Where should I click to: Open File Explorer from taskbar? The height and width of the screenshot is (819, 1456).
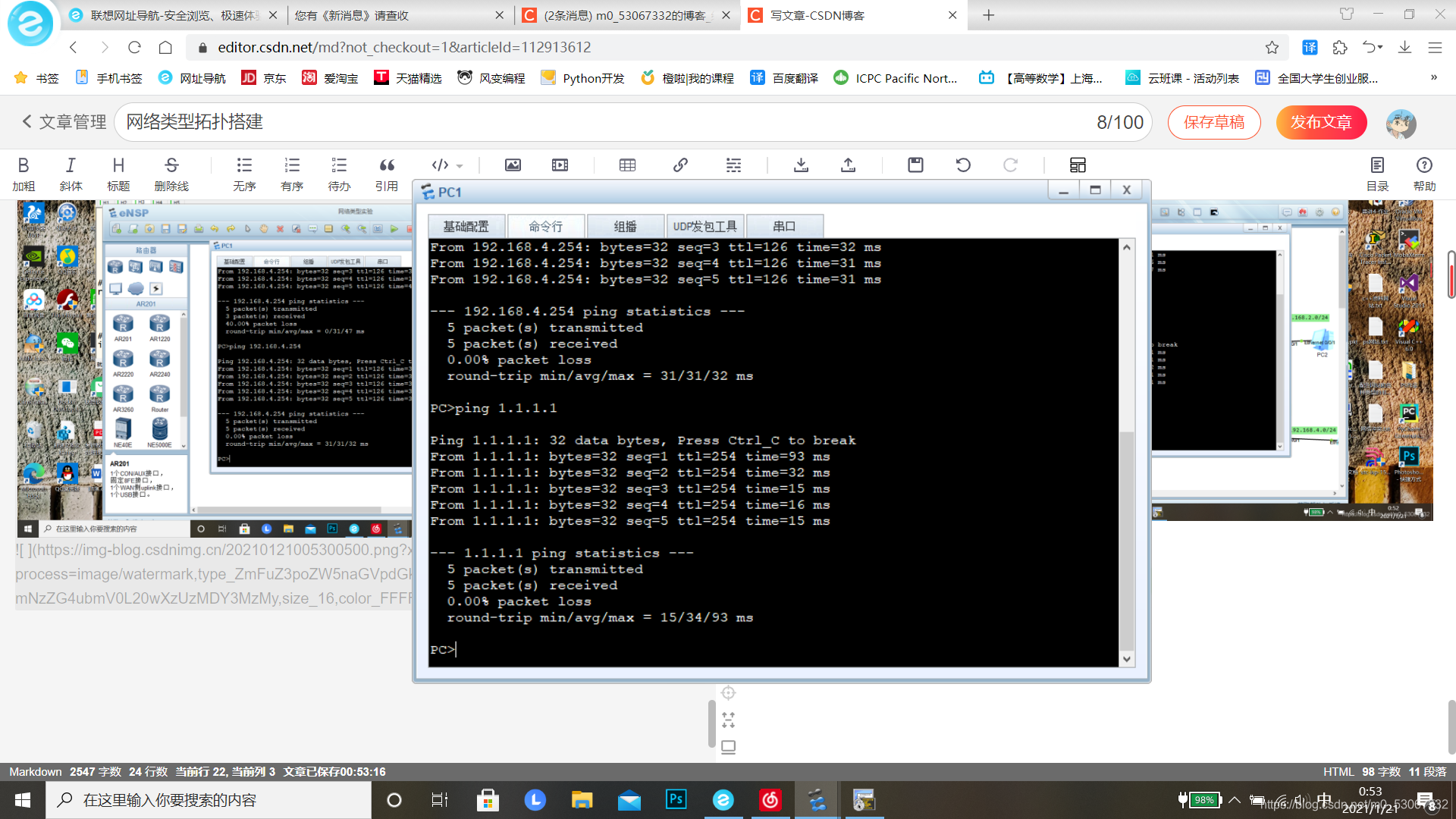coord(582,800)
